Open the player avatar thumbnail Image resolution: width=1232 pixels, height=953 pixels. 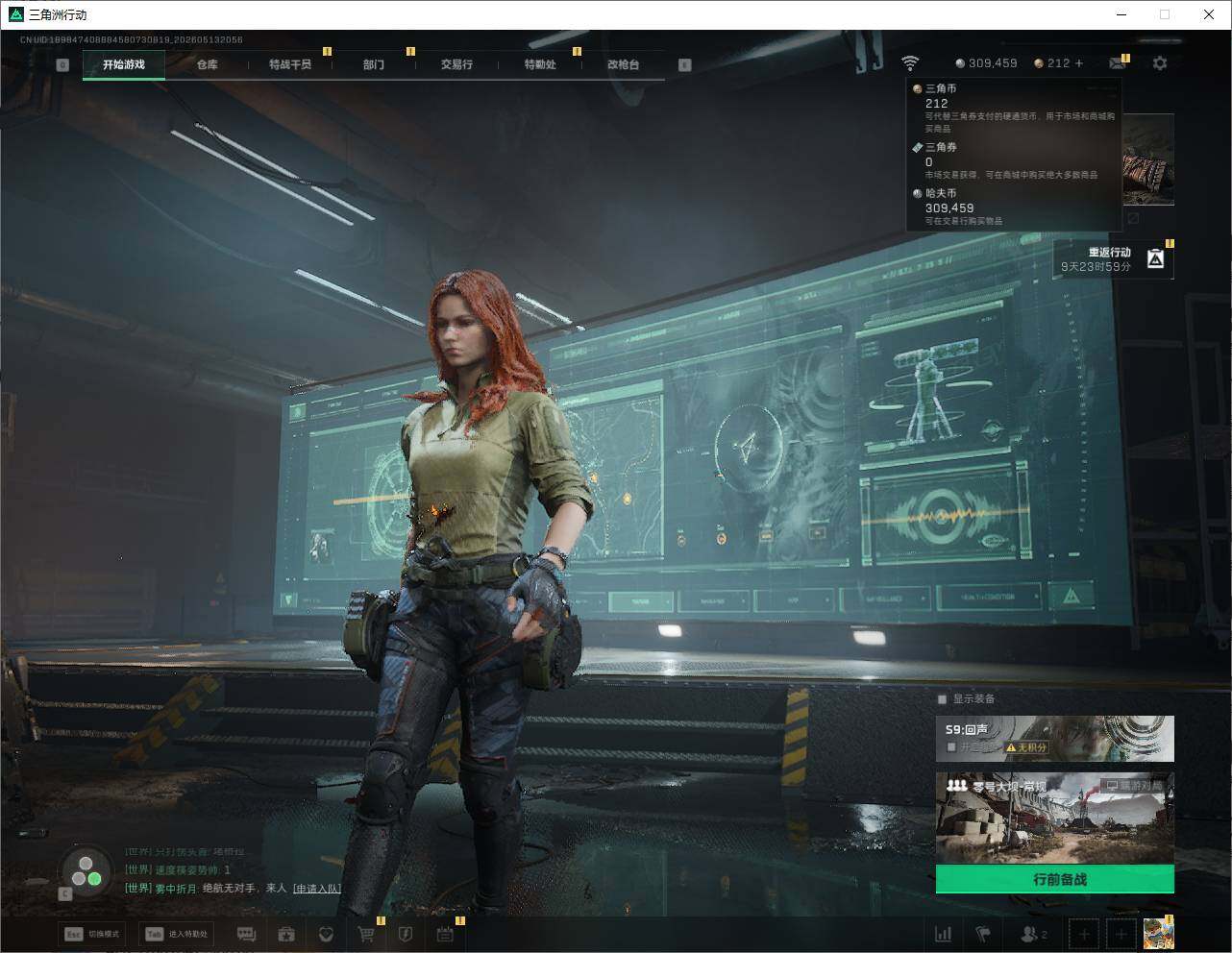[x=1158, y=934]
